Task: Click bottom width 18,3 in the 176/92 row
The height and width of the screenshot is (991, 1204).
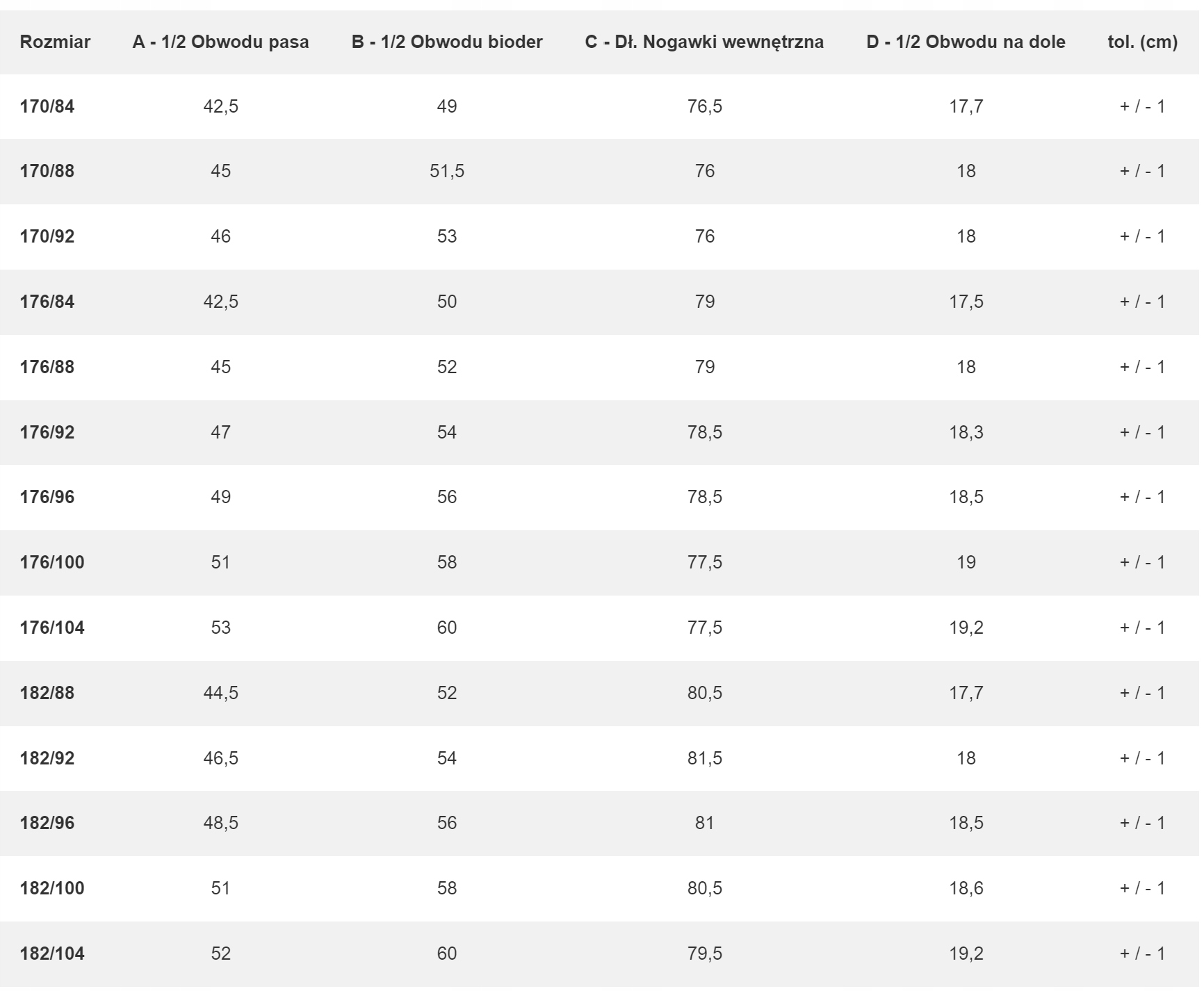Action: click(966, 432)
